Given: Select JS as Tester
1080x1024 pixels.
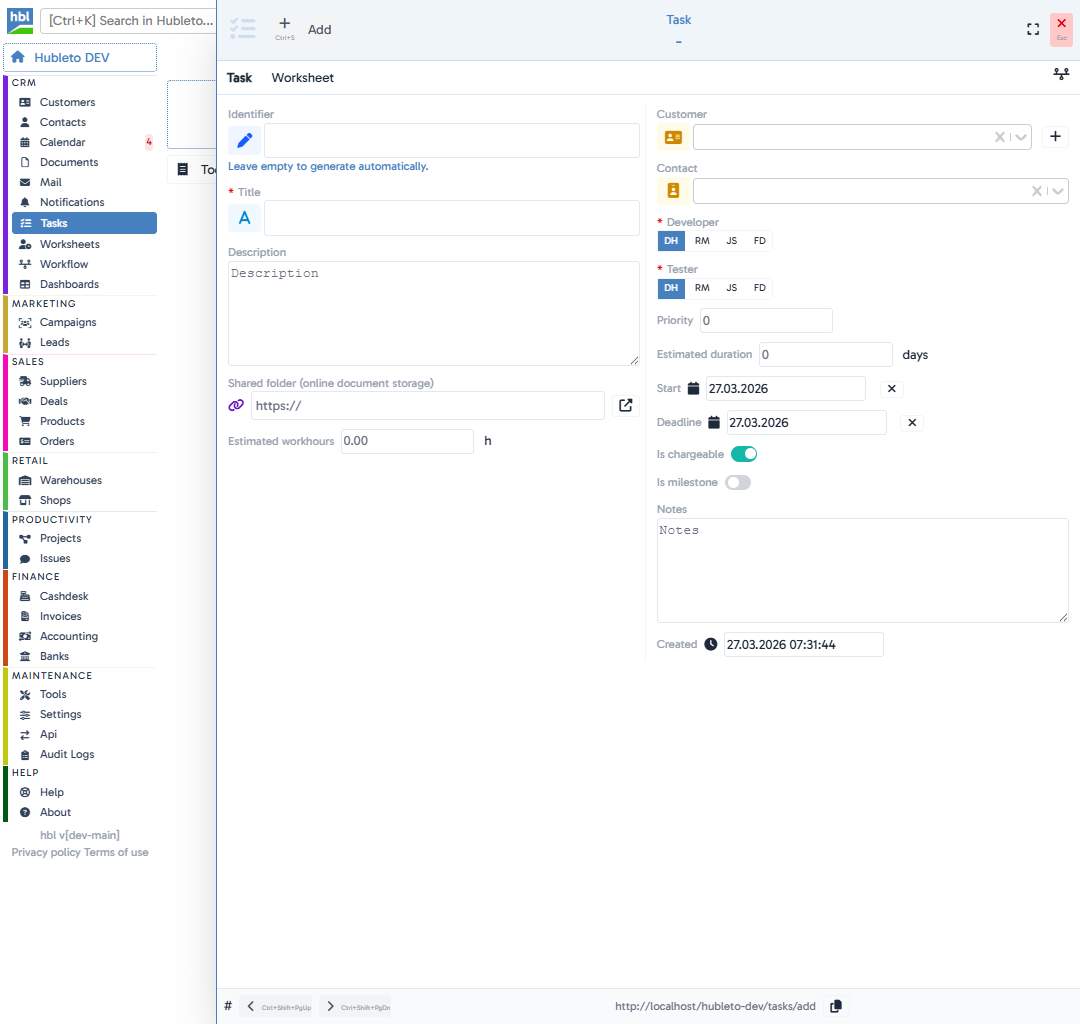Looking at the screenshot, I should point(731,288).
